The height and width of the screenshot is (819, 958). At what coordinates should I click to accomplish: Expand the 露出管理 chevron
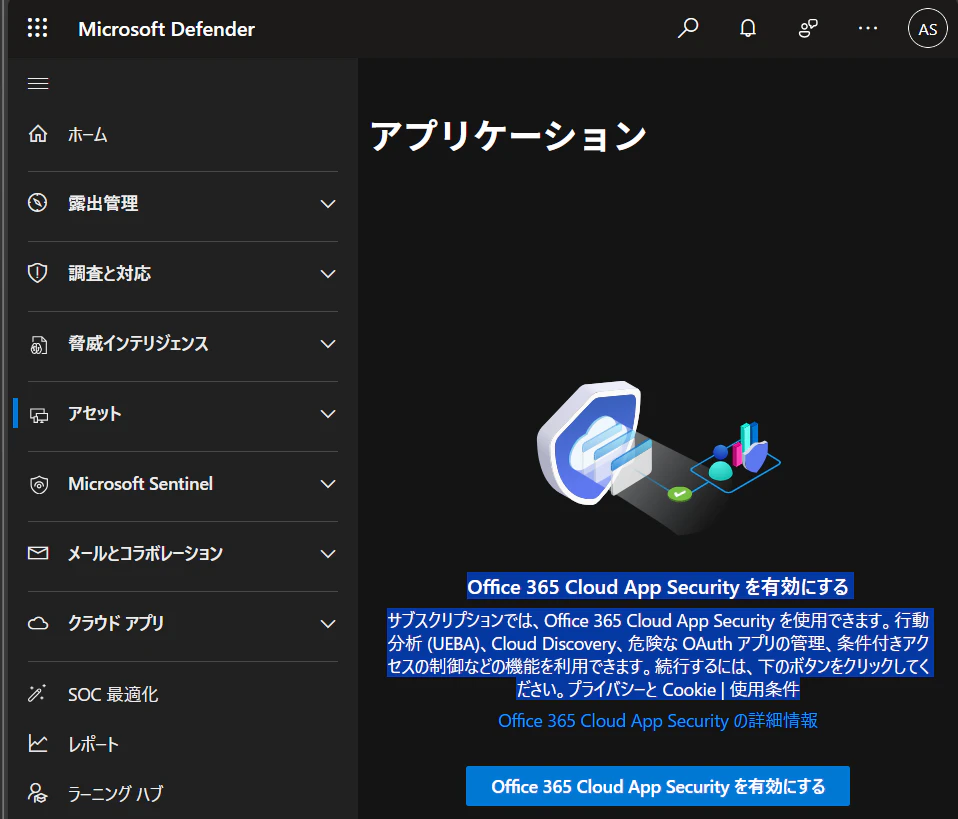[328, 204]
